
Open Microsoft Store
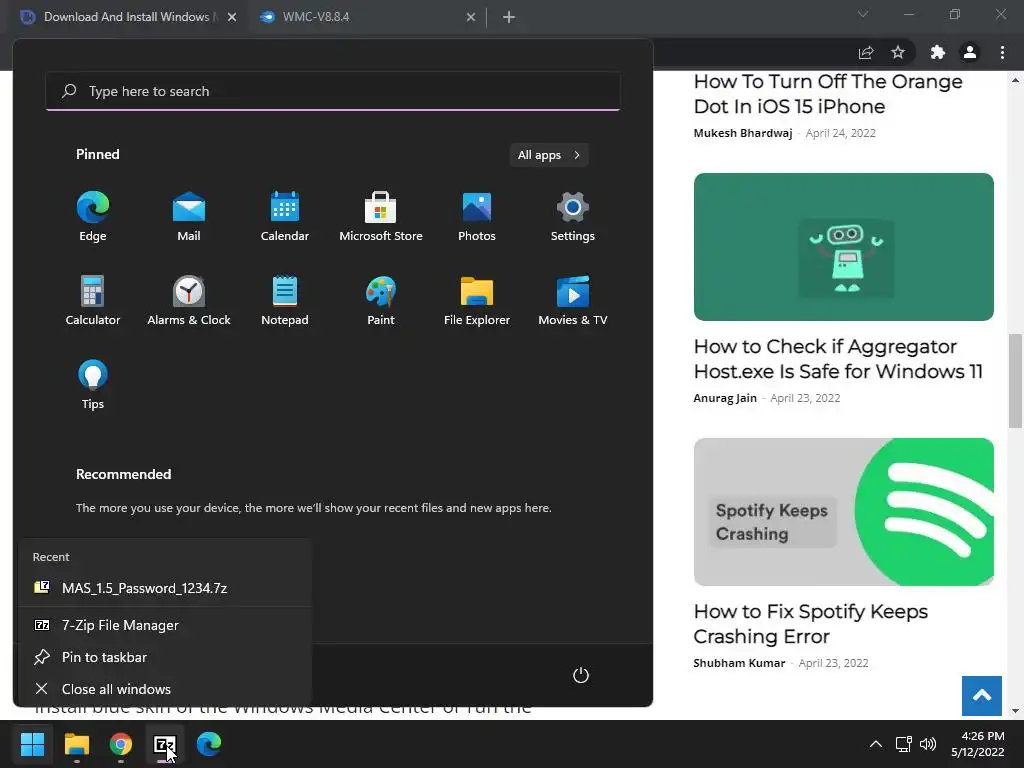tap(381, 217)
